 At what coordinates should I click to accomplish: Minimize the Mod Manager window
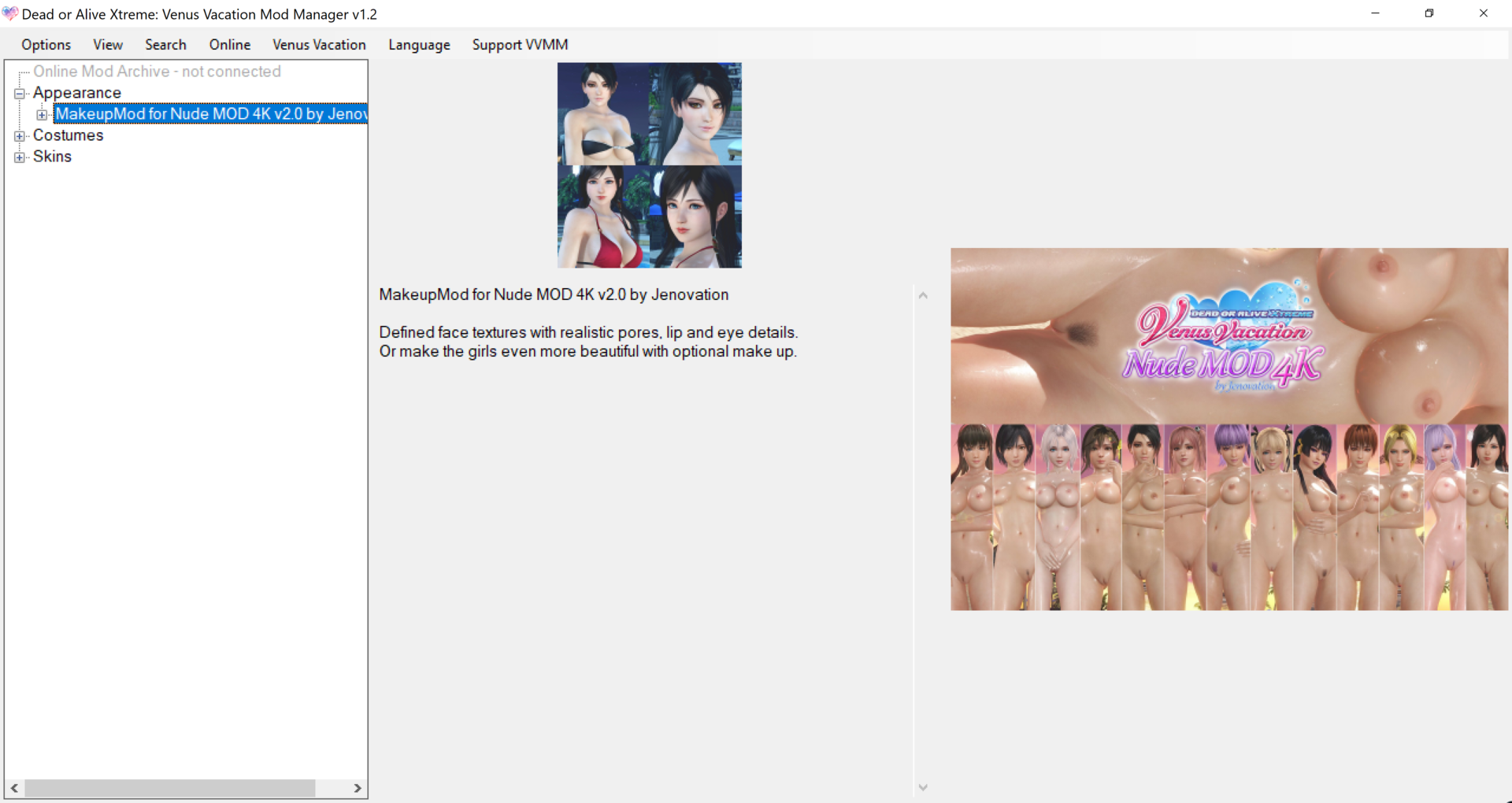(x=1375, y=13)
